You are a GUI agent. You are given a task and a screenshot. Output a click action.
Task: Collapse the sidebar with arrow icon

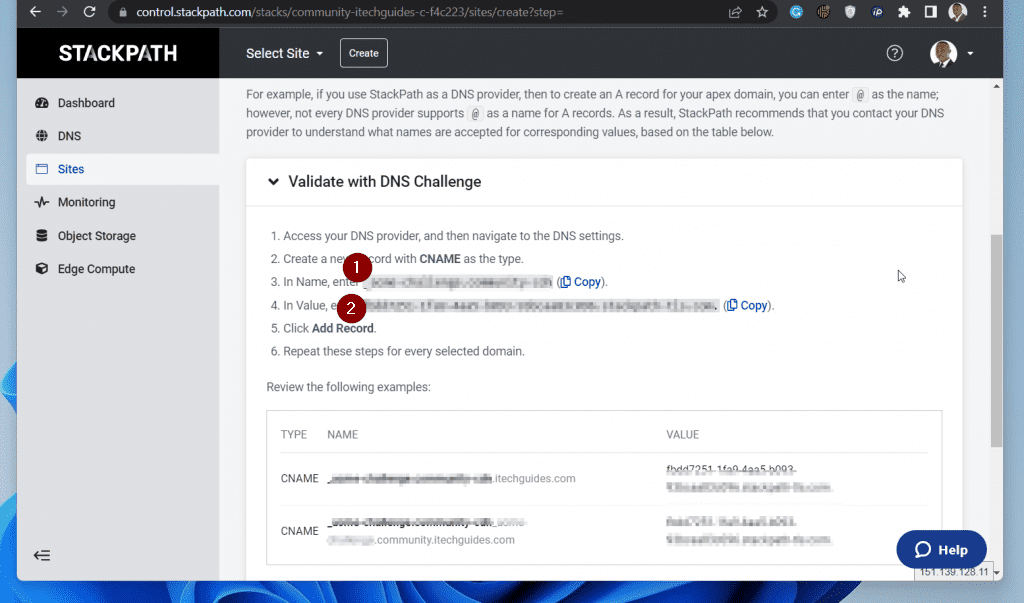click(42, 555)
